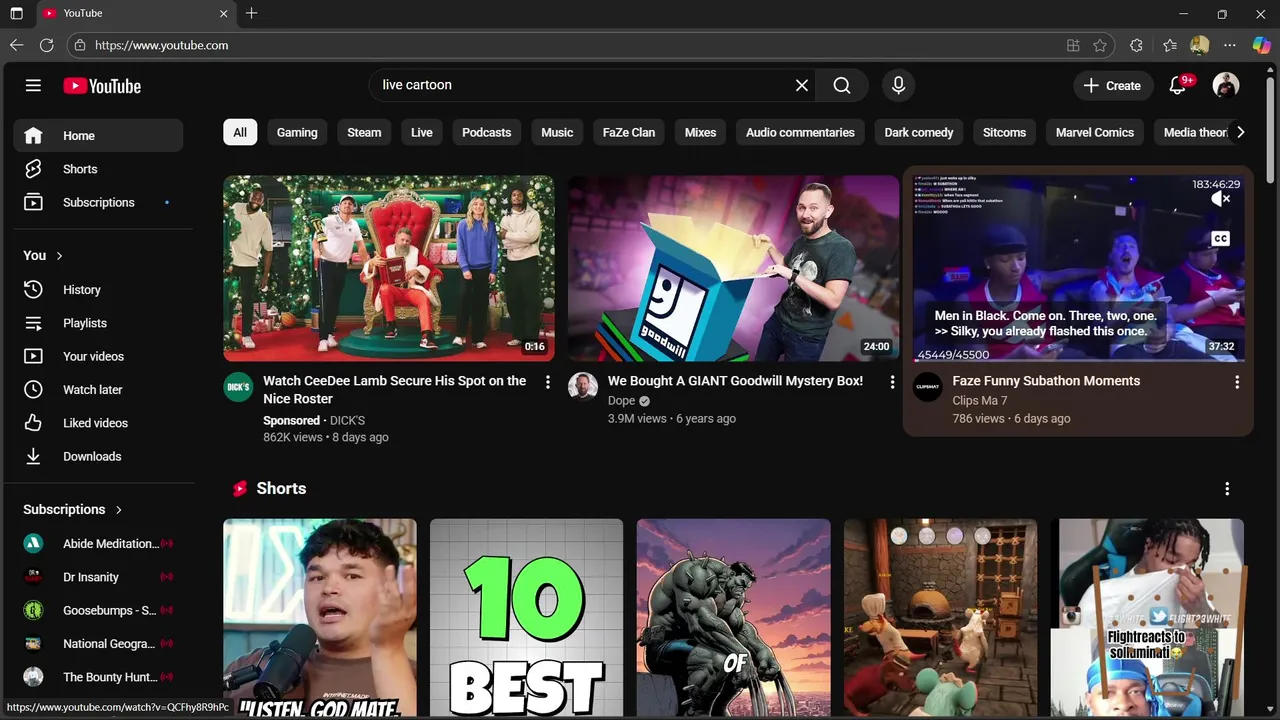This screenshot has height=720, width=1280.
Task: Open Playlists in sidebar
Action: point(98,323)
